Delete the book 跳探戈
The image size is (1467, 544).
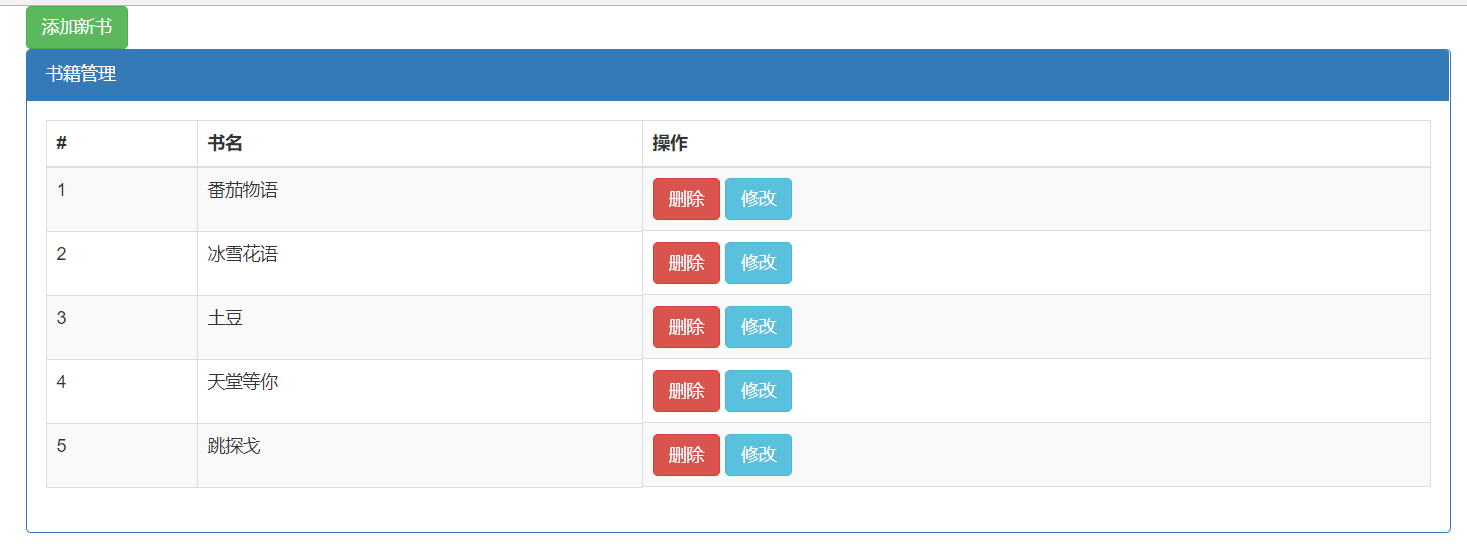(686, 455)
